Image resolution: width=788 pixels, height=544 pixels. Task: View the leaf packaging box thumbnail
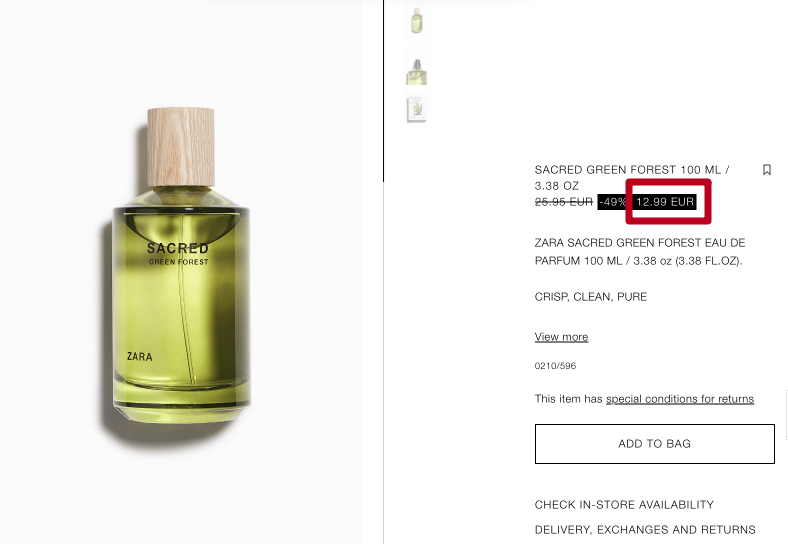[x=417, y=109]
